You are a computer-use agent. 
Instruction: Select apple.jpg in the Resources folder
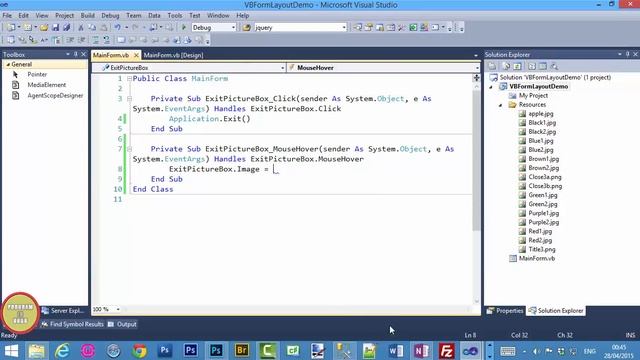coord(541,113)
